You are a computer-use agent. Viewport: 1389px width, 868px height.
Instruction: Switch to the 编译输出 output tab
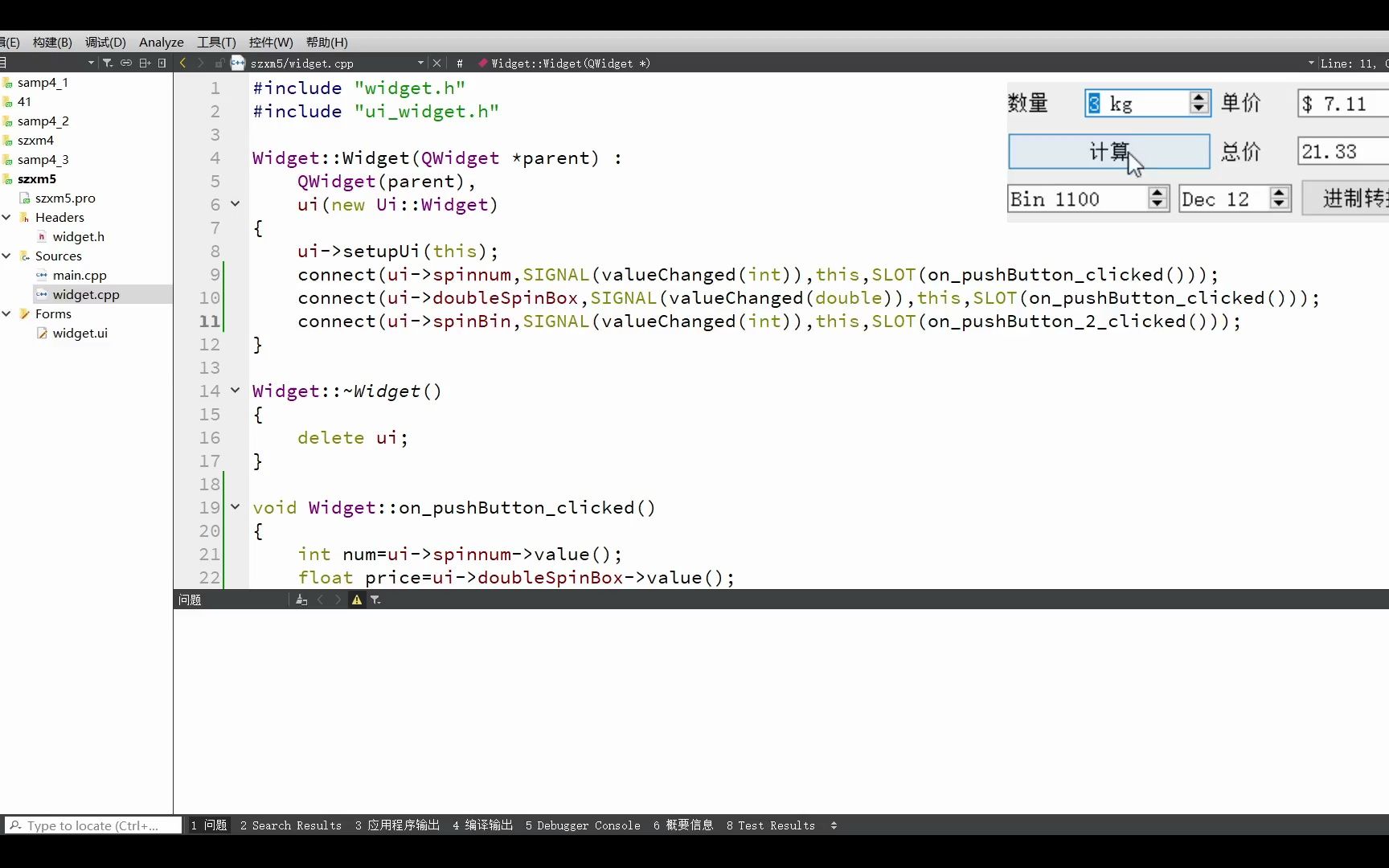(x=482, y=825)
